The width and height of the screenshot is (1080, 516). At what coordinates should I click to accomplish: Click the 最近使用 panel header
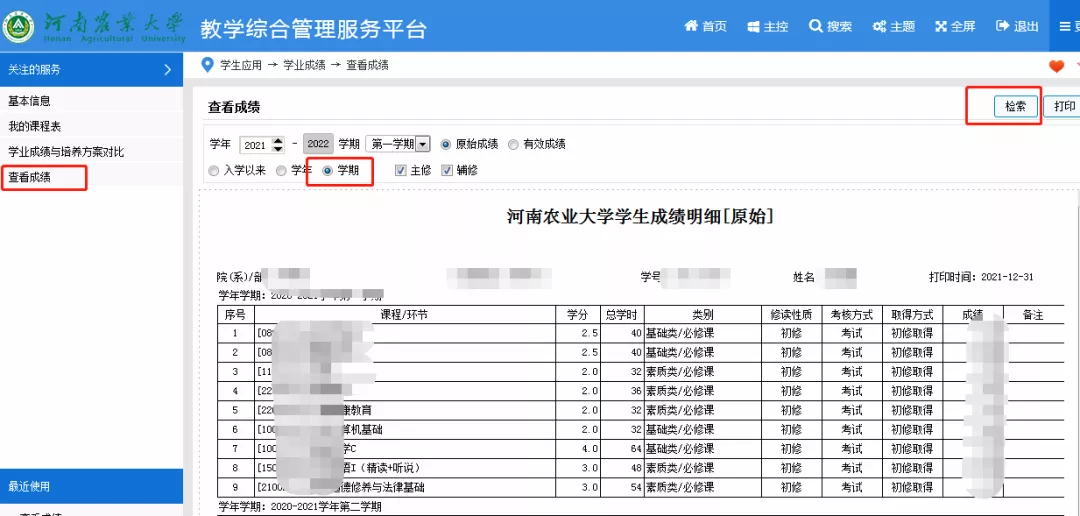point(92,486)
